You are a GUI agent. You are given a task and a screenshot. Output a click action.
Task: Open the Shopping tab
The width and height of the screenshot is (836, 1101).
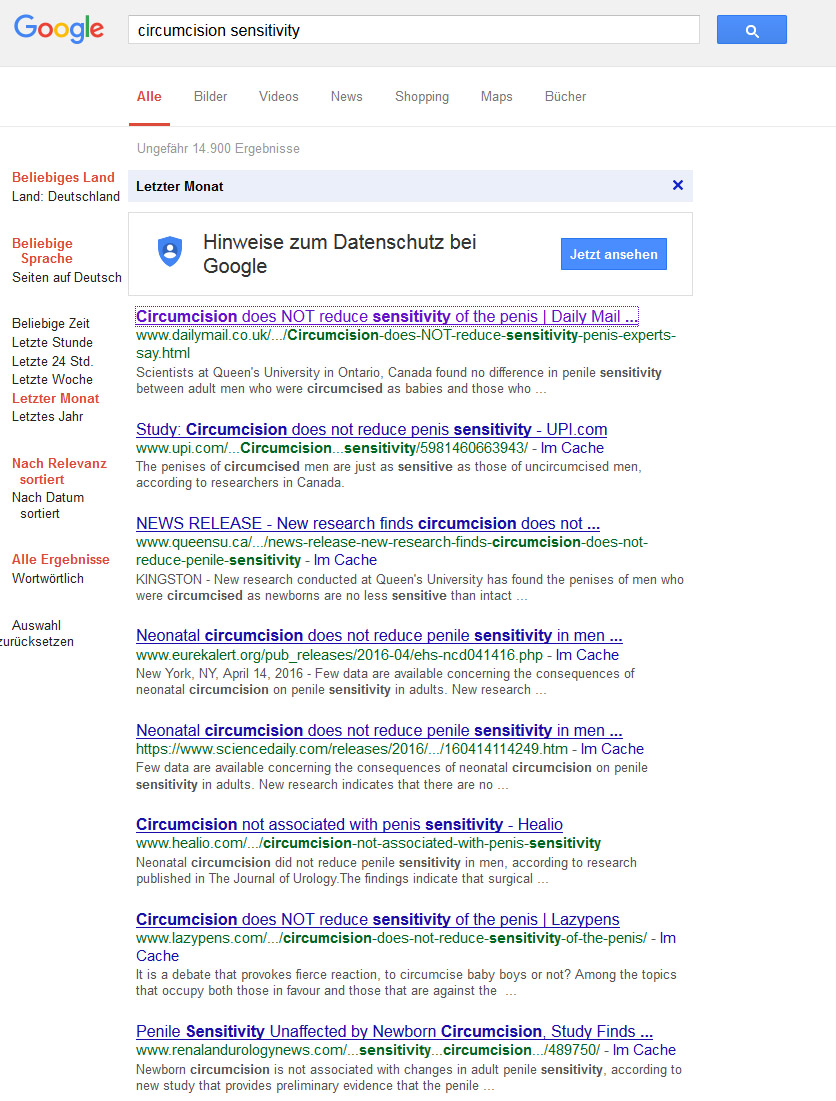(422, 97)
